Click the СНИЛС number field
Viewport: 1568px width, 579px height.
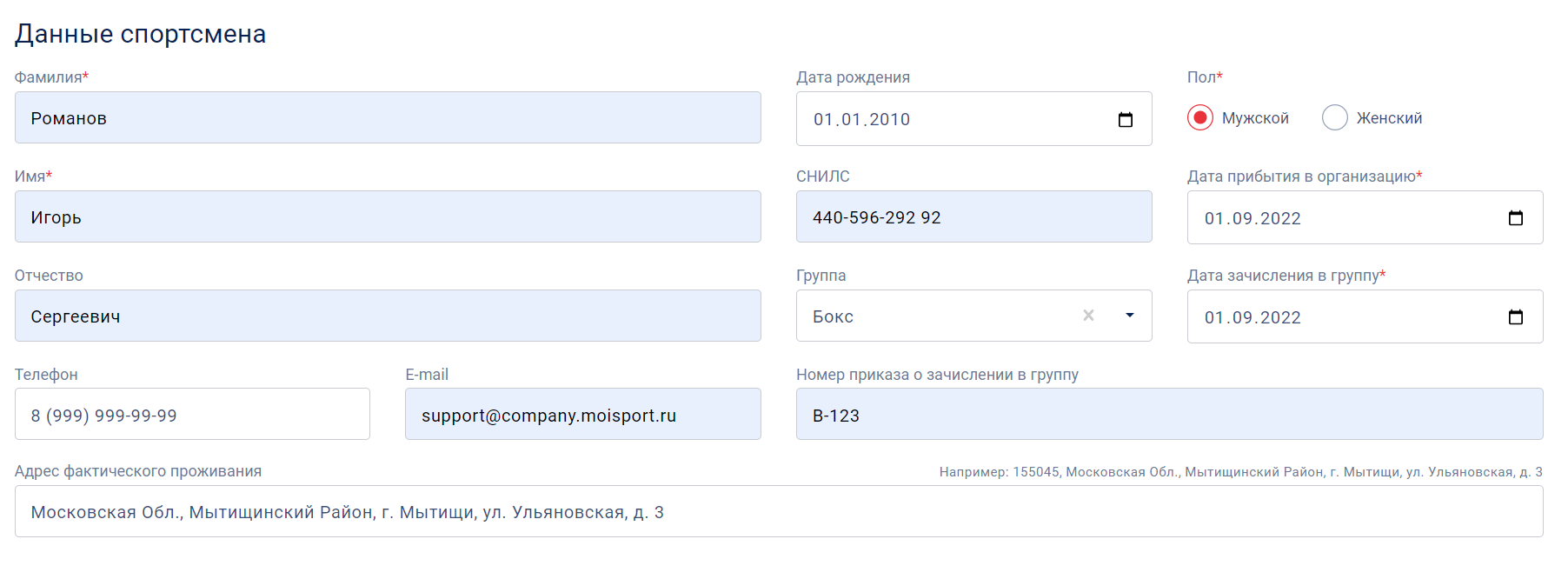(x=974, y=216)
